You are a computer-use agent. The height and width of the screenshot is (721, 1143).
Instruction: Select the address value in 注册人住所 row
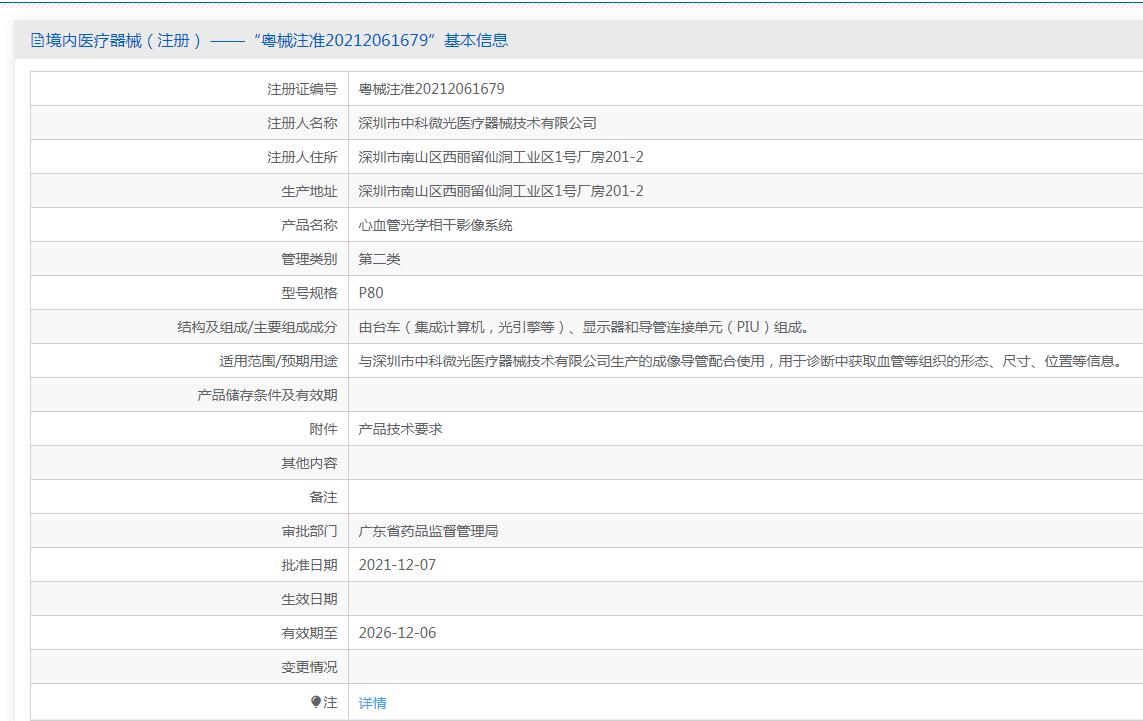tap(501, 157)
